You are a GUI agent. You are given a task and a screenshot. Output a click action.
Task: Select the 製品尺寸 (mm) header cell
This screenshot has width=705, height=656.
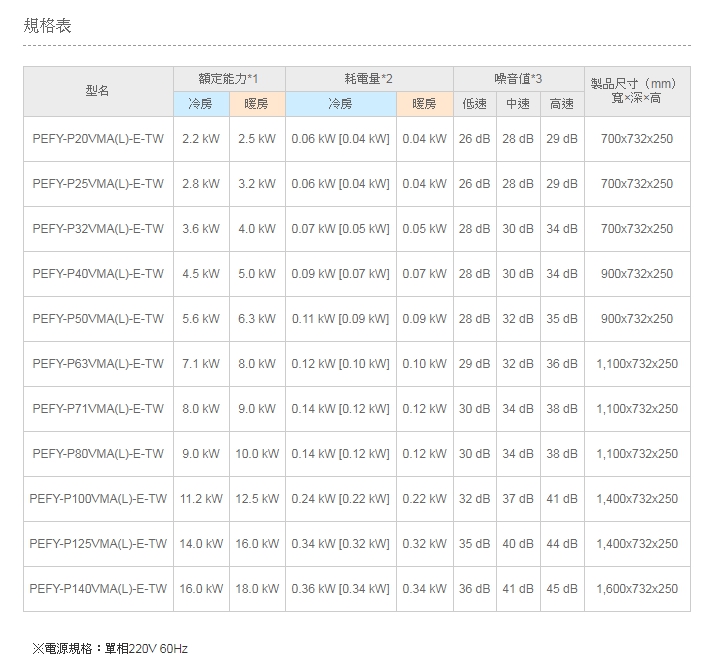click(x=636, y=91)
